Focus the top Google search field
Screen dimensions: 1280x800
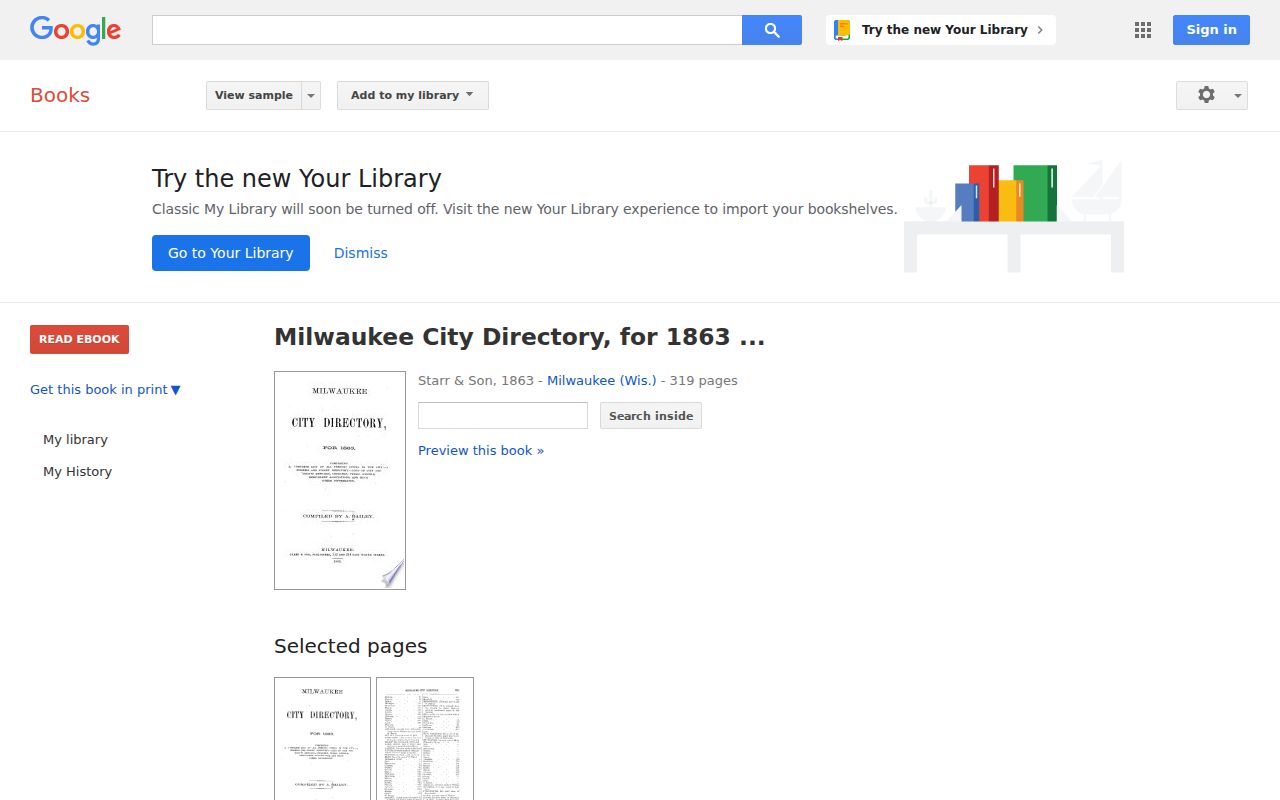coord(447,30)
